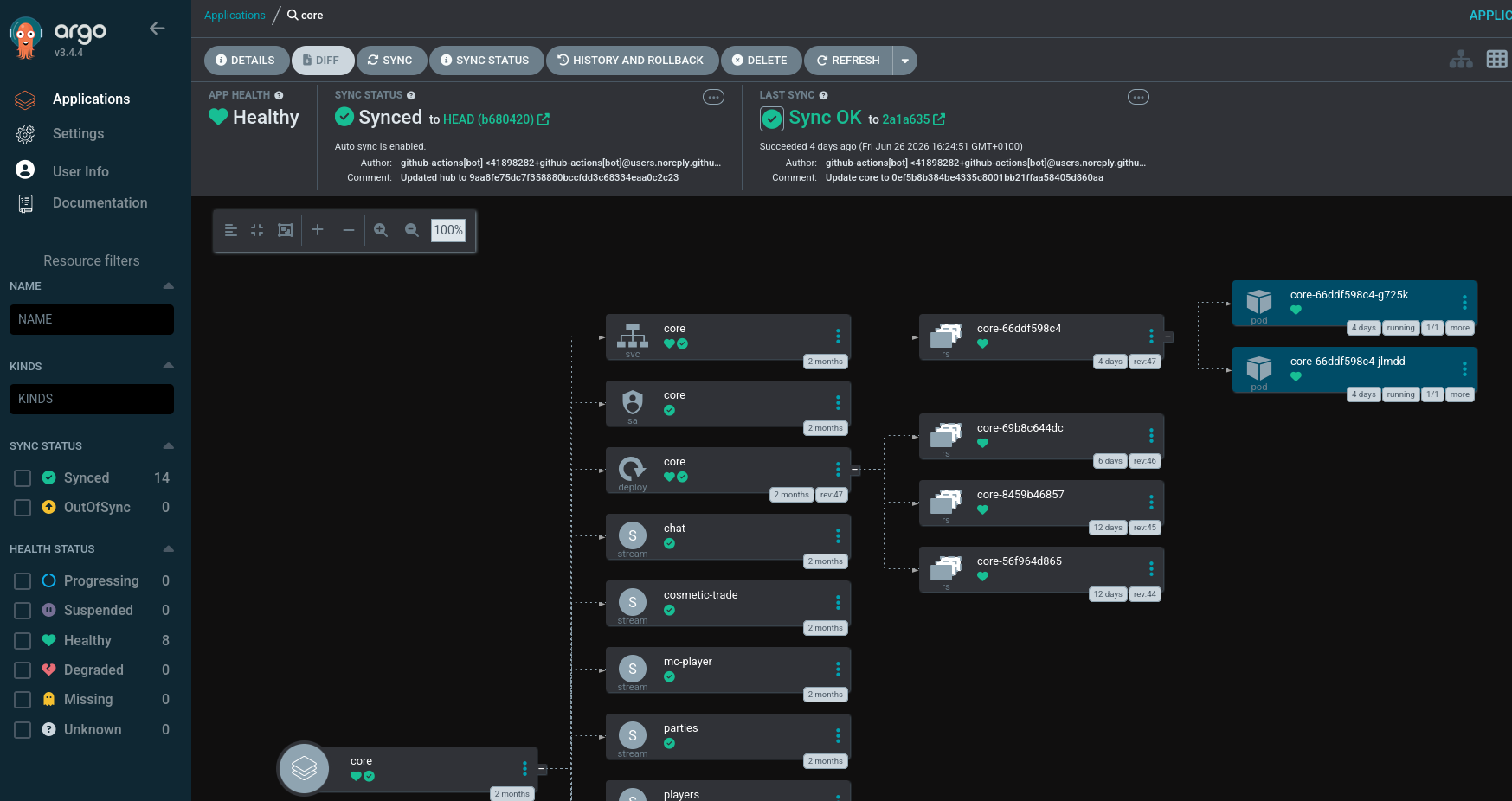Screen dimensions: 1512x801
Task: Click the NAME filter input
Action: pos(92,319)
